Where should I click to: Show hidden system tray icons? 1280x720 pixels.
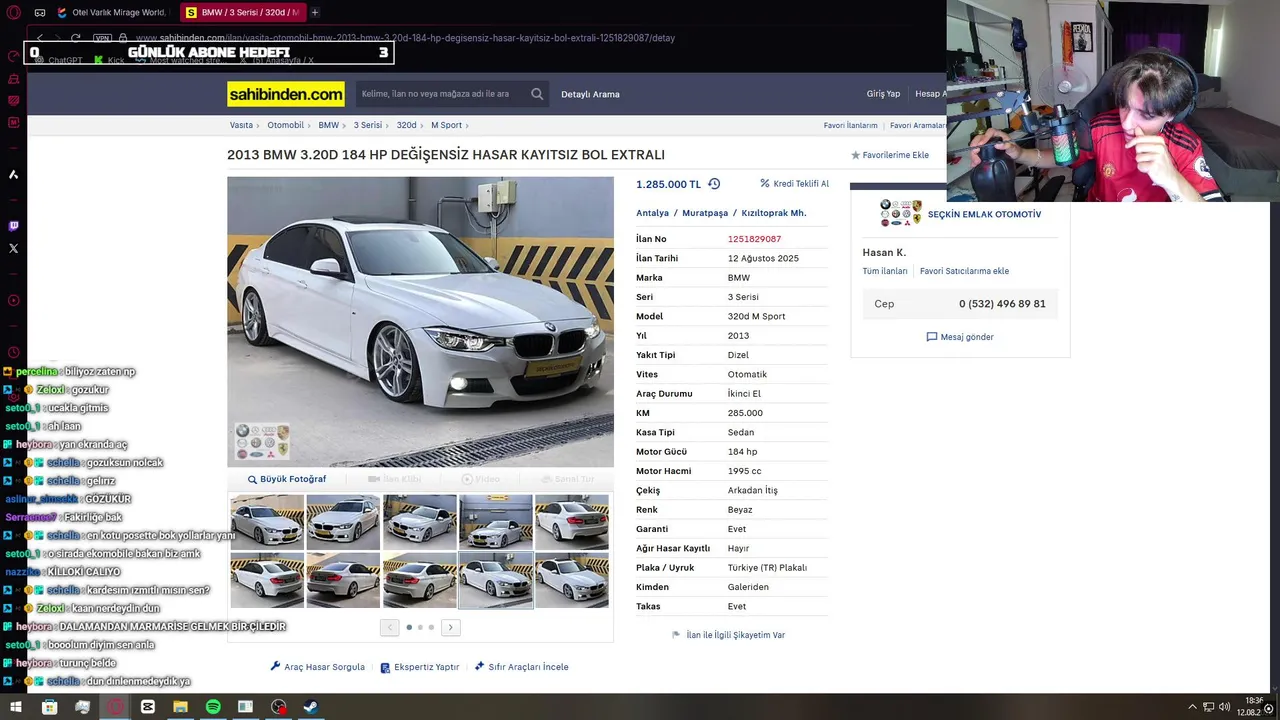(x=1192, y=707)
